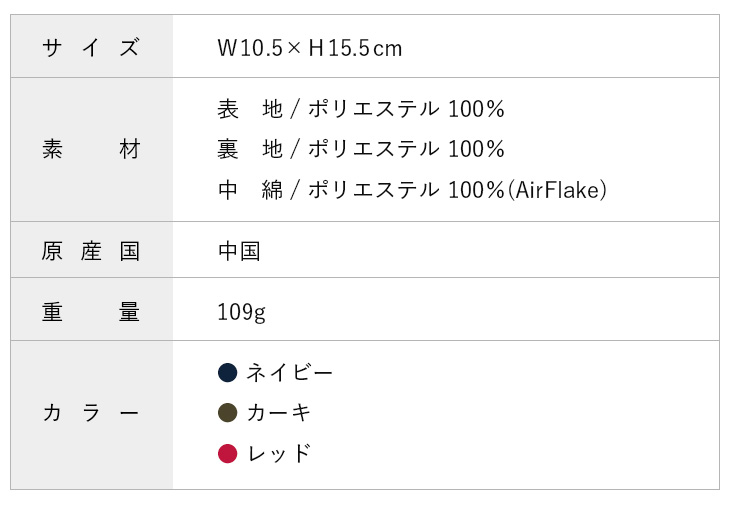
Task: Click the AirFlake text in parentheses
Action: [558, 190]
